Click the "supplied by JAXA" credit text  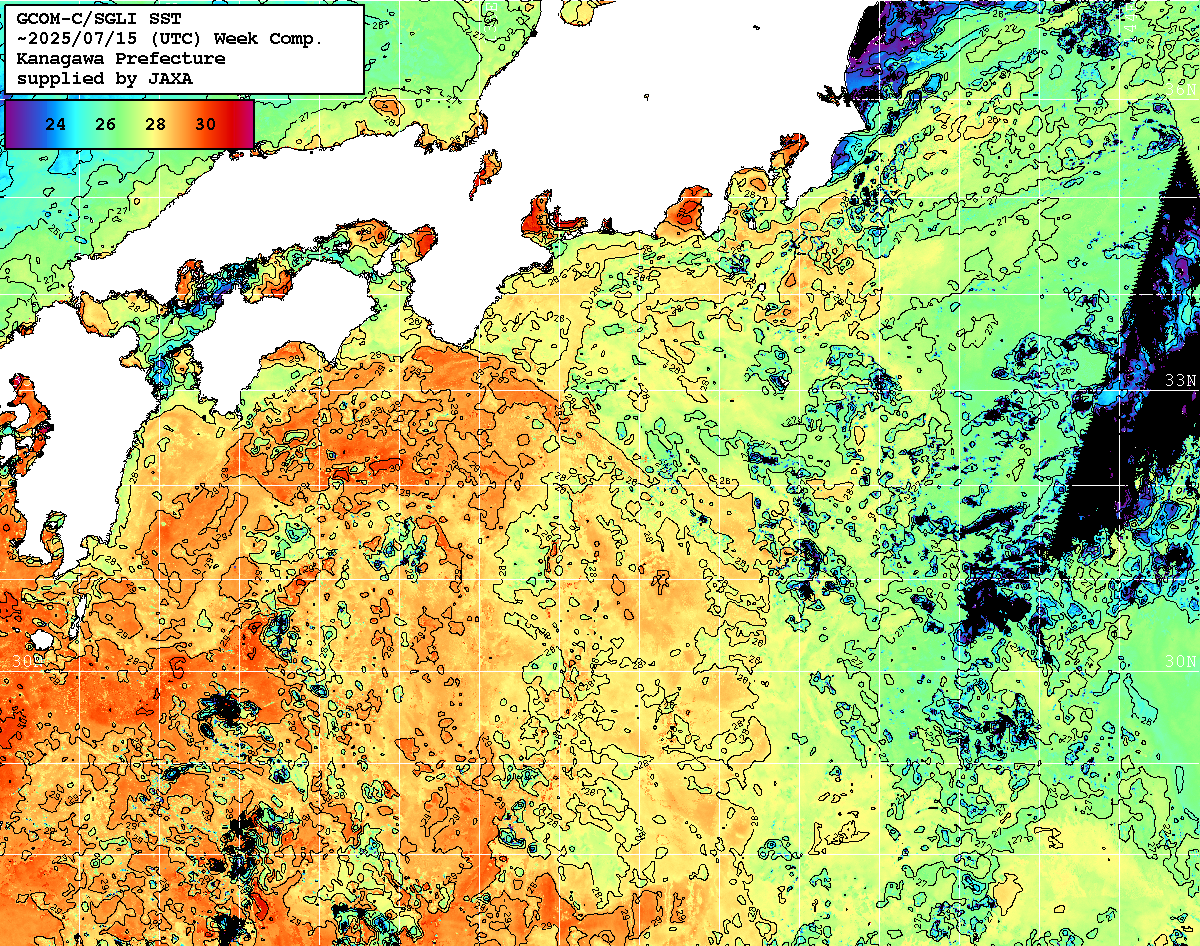coord(104,78)
